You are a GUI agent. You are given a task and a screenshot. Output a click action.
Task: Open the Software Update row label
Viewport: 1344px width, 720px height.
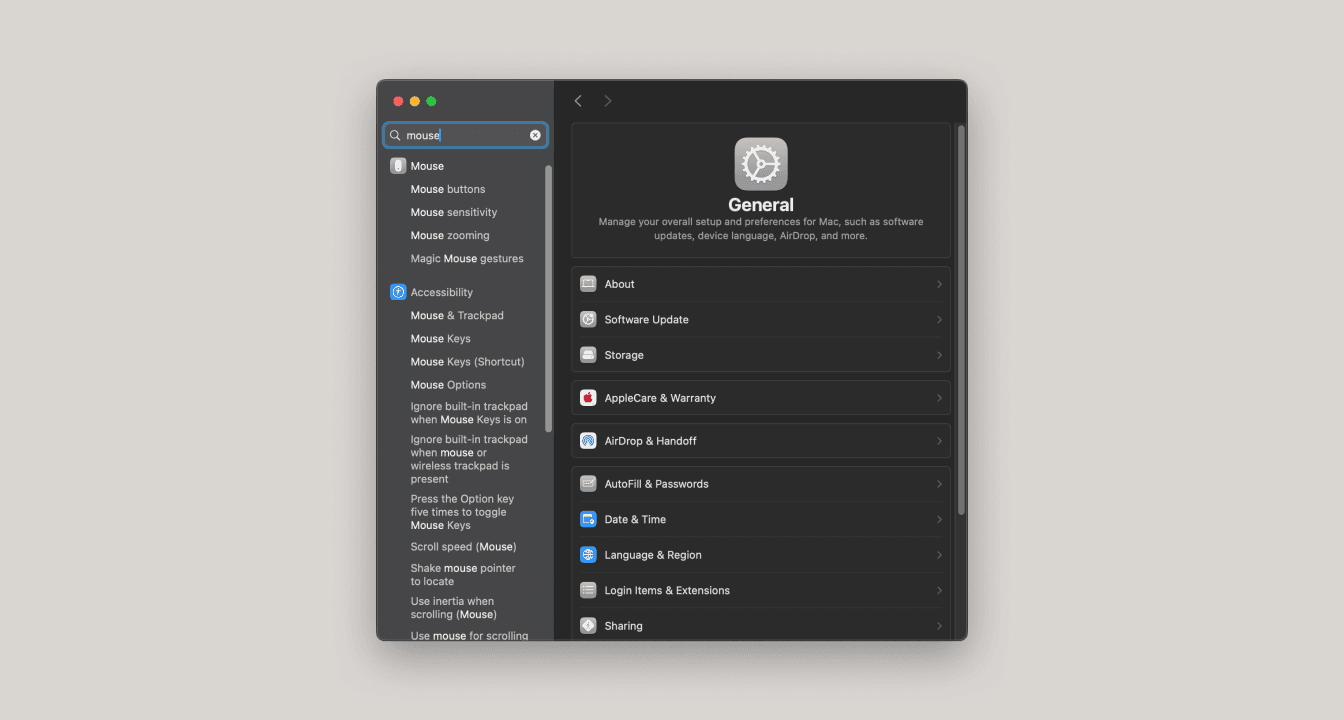point(647,320)
